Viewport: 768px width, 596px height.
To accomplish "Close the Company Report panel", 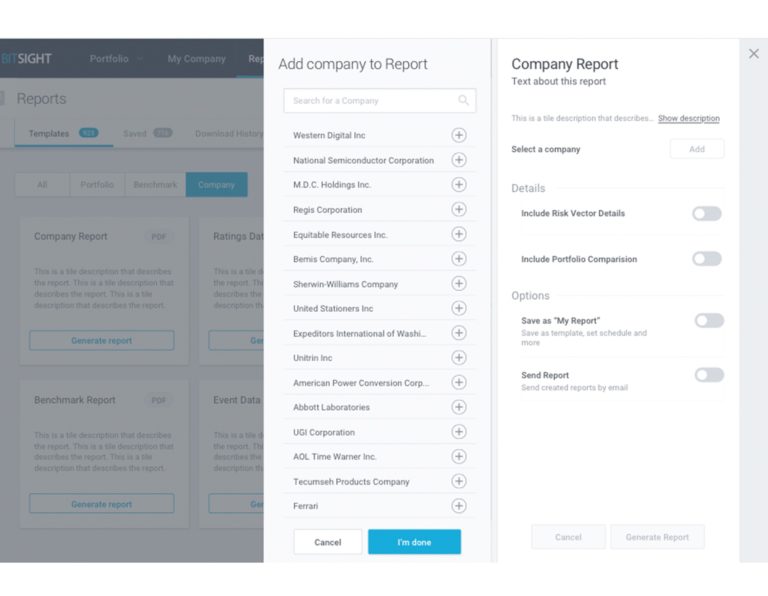I will point(754,54).
